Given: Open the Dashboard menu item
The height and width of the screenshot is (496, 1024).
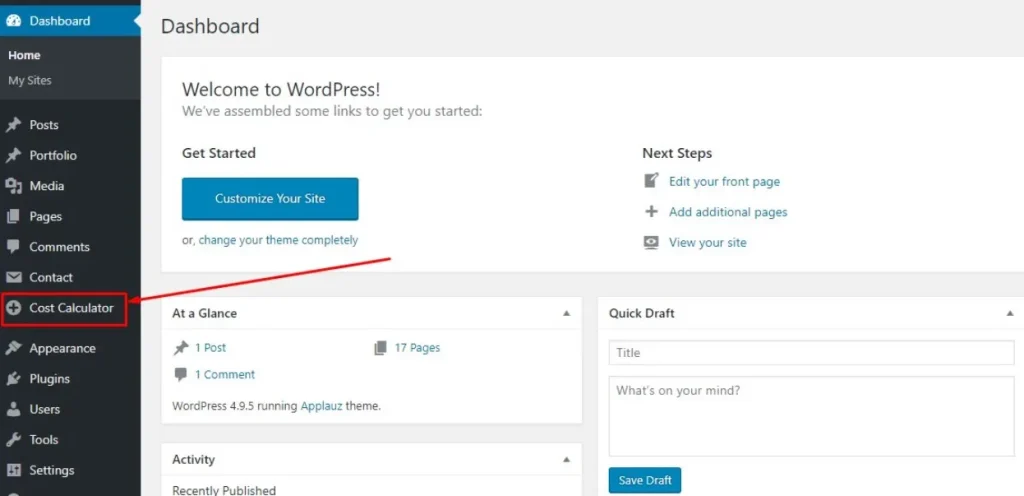Looking at the screenshot, I should (70, 21).
